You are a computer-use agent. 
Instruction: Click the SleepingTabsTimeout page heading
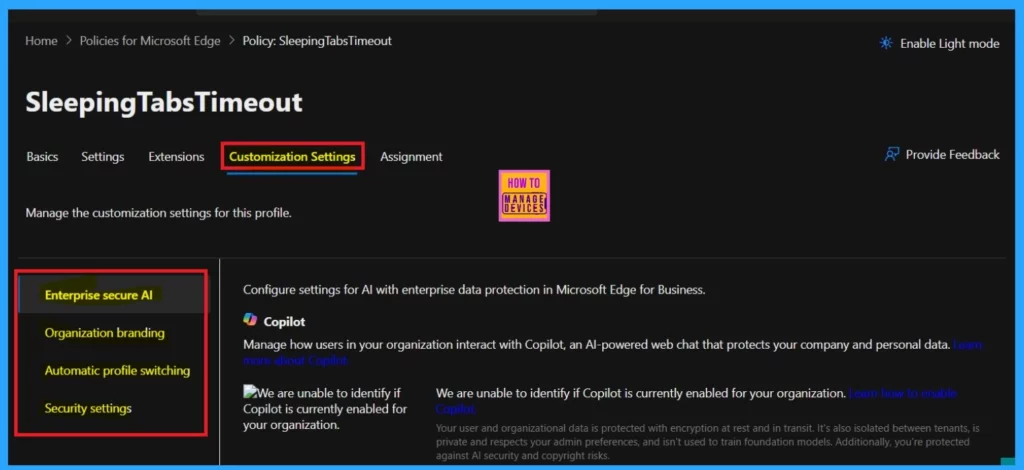(164, 102)
